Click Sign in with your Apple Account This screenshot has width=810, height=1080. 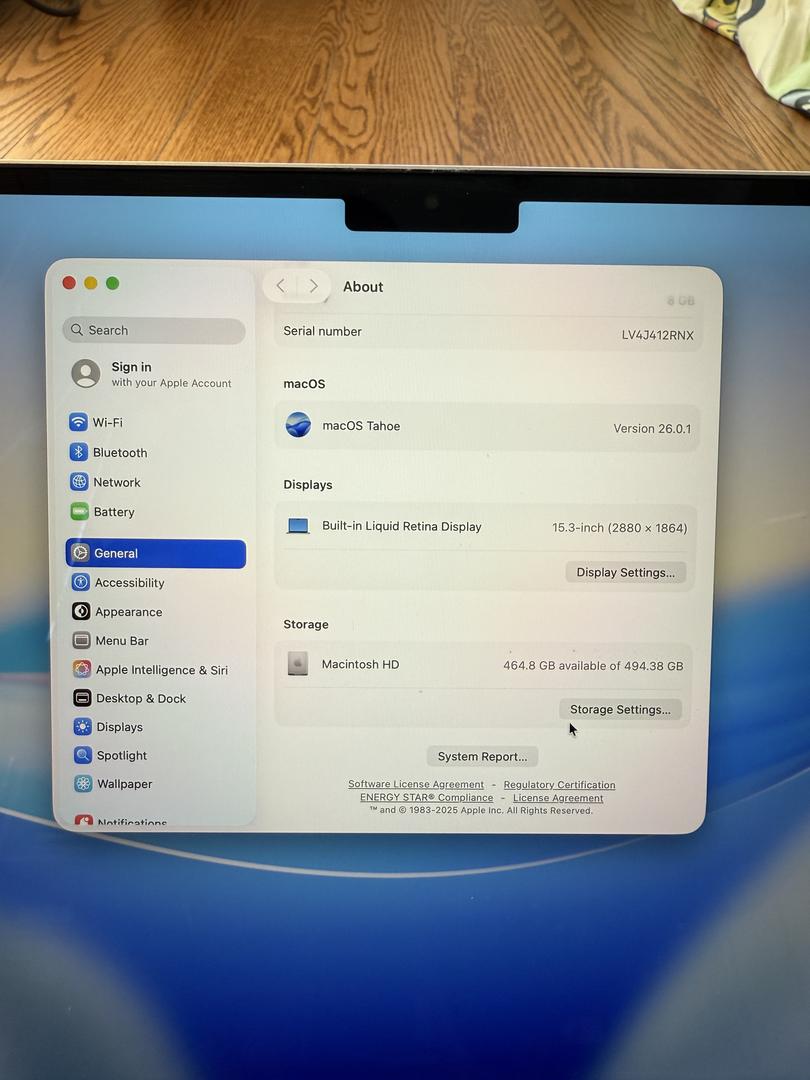[x=152, y=374]
